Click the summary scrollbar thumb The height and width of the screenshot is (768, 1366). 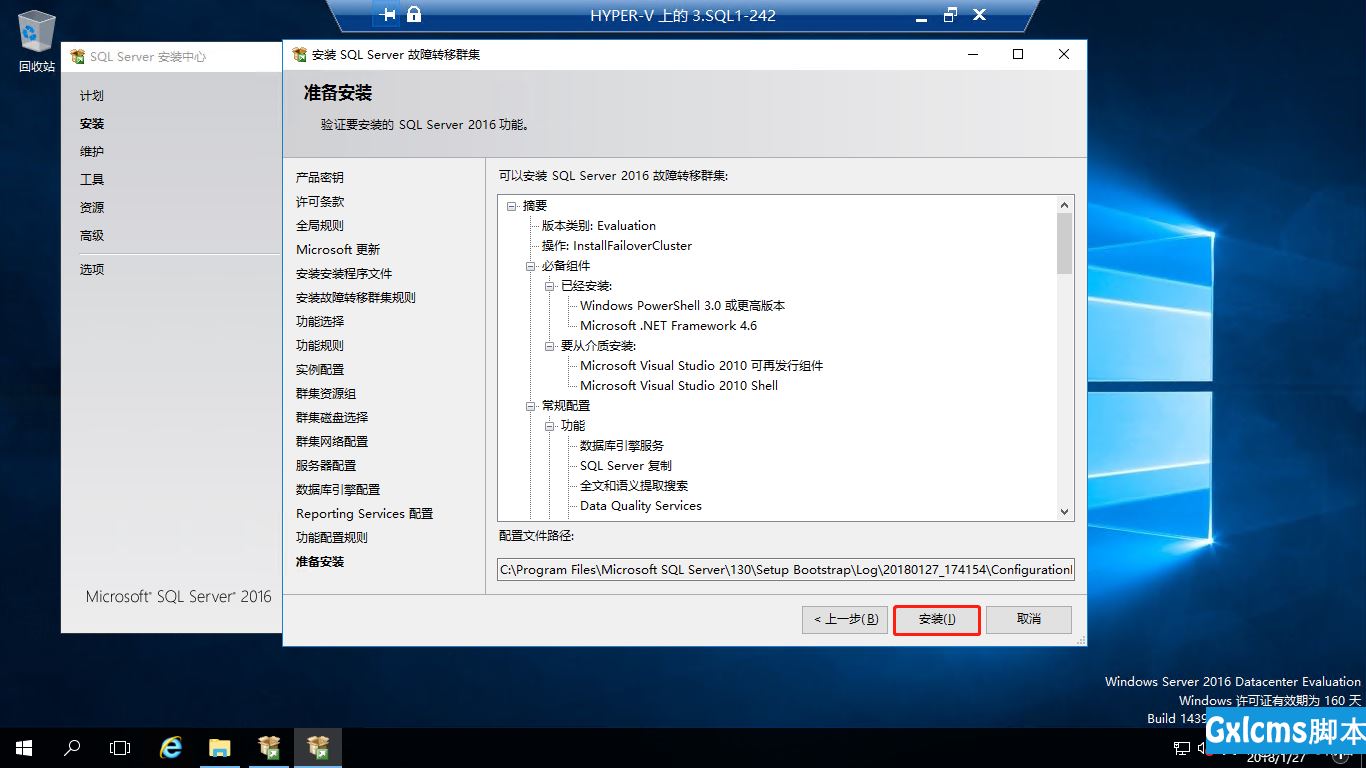coord(1064,243)
